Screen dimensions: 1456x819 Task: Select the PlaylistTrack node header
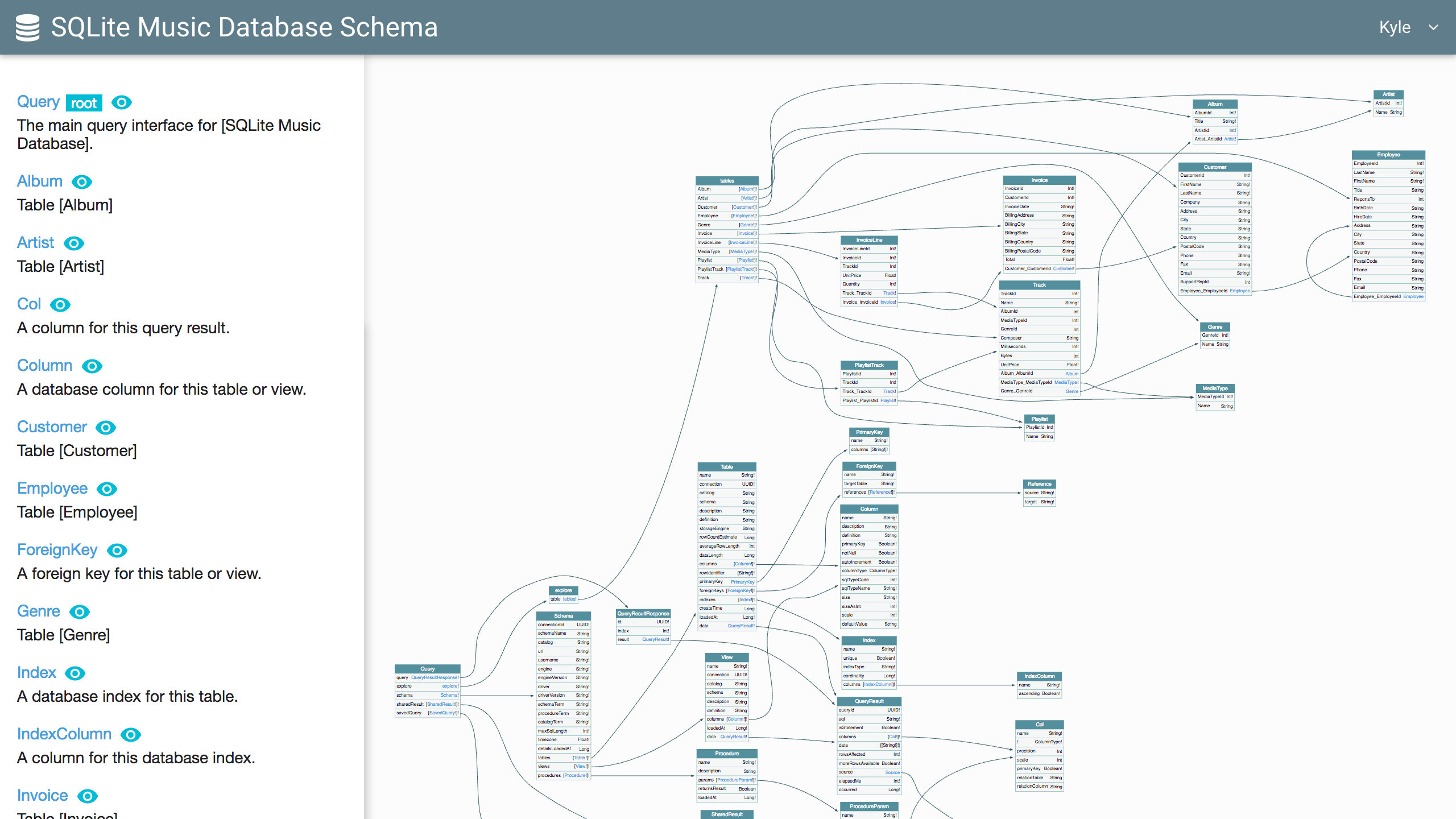(869, 365)
